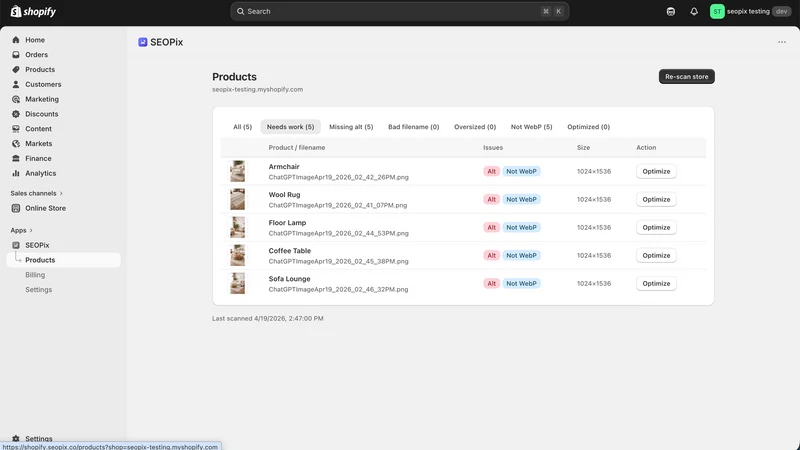Screen dimensions: 800x450
Task: Click Not WebP badge on Sofa Lounge row
Action: pos(521,284)
